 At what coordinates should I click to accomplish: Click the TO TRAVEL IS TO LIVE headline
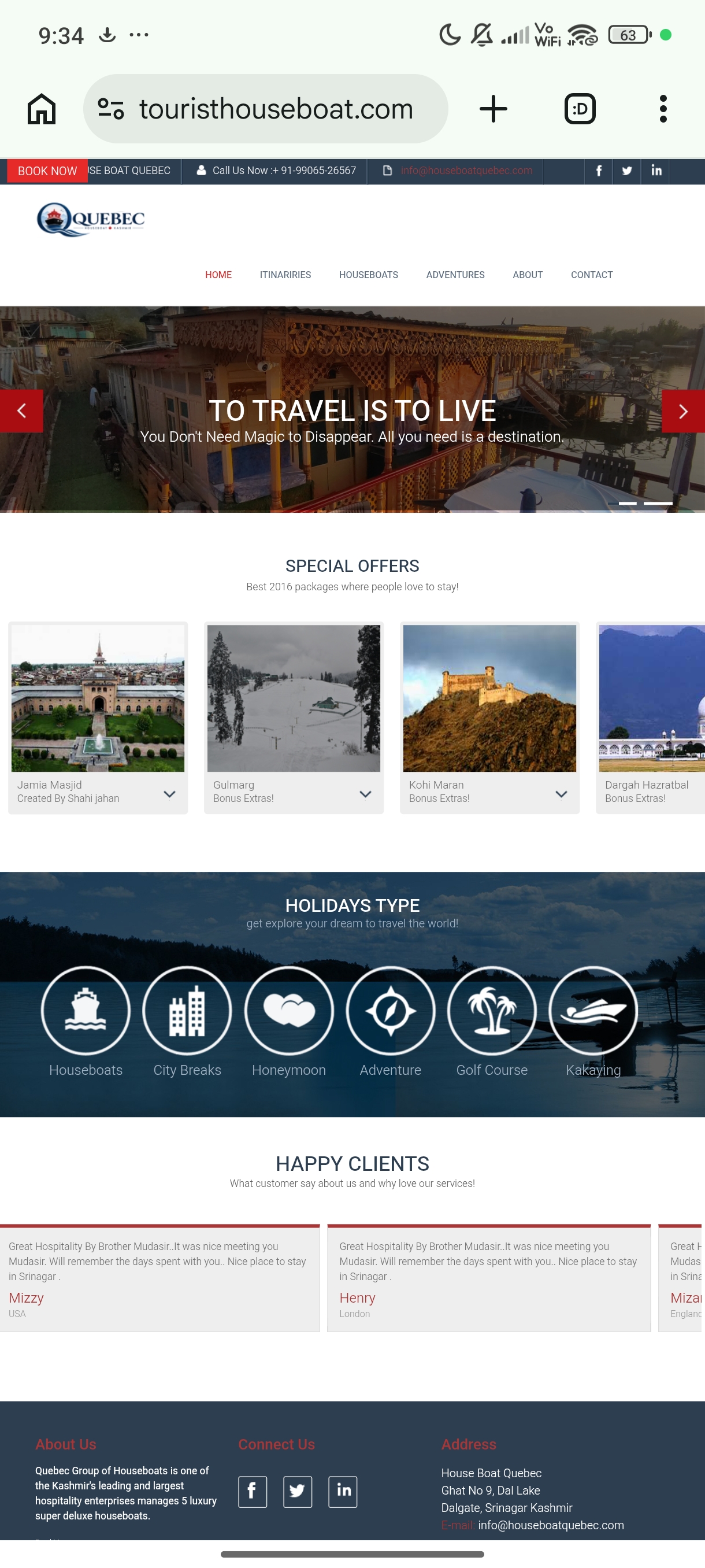point(352,411)
